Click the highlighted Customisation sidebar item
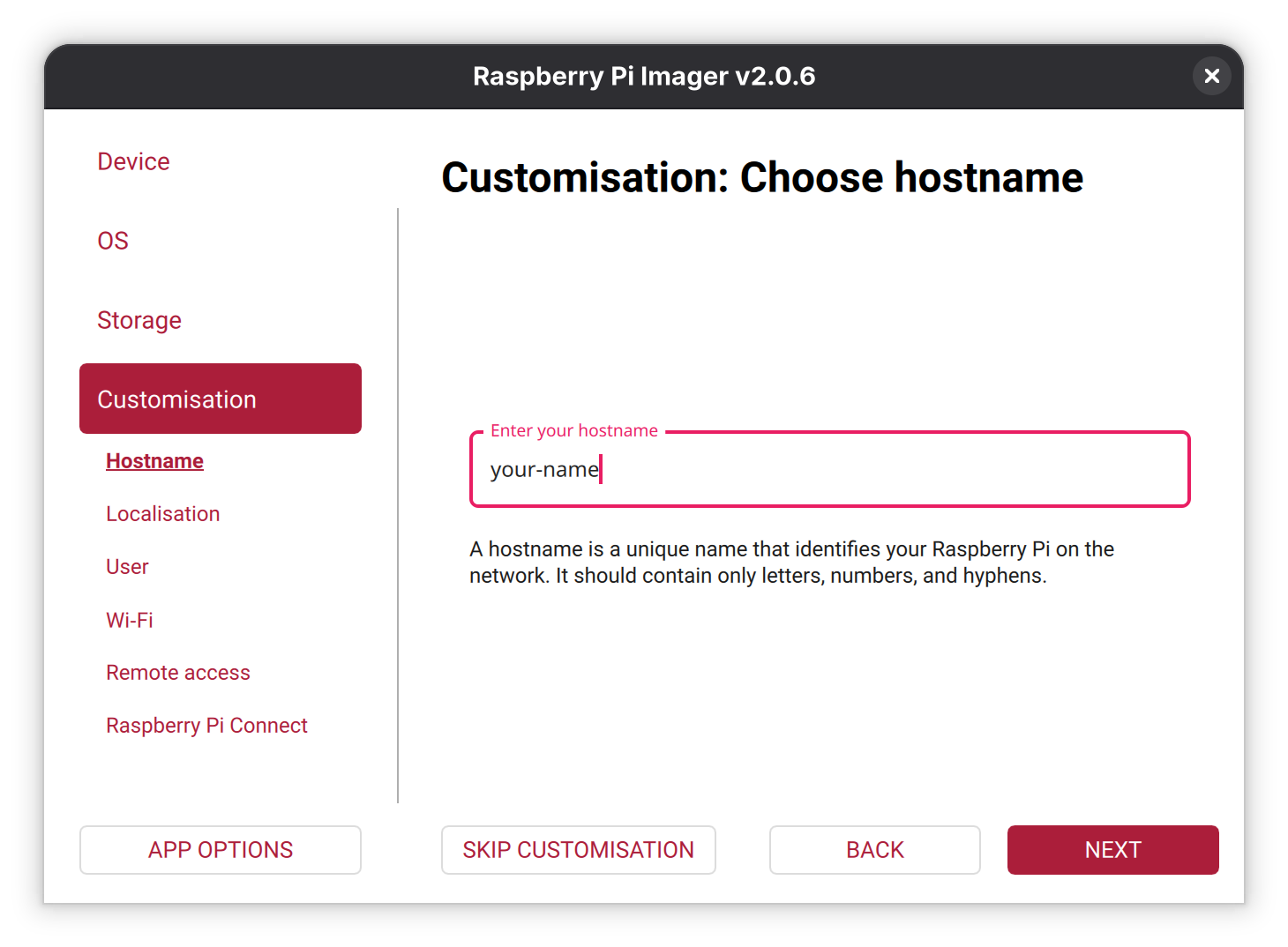Image resolution: width=1288 pixels, height=947 pixels. pos(221,399)
